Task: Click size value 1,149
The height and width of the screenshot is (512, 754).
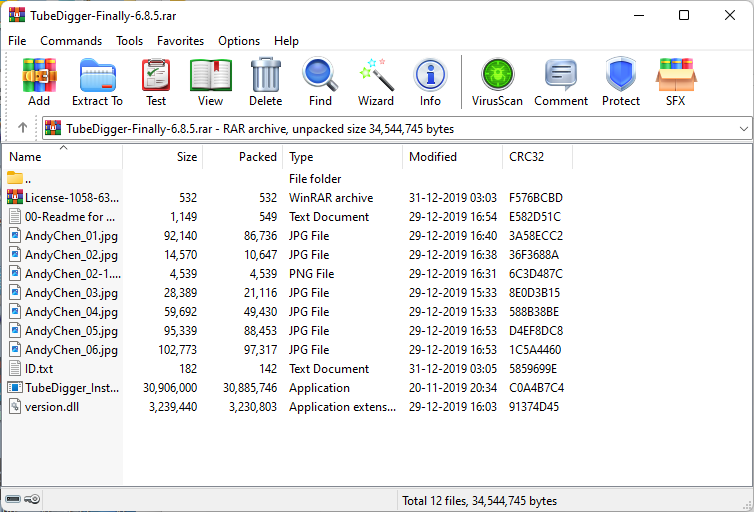Action: [183, 217]
